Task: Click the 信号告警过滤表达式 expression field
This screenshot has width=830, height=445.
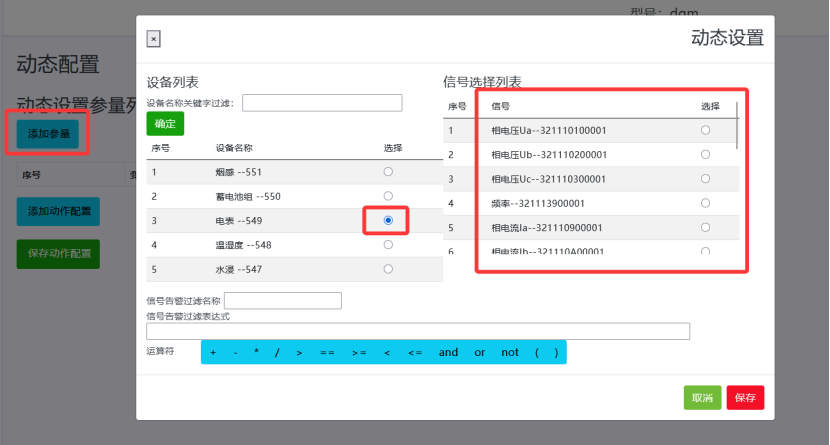Action: pyautogui.click(x=417, y=331)
